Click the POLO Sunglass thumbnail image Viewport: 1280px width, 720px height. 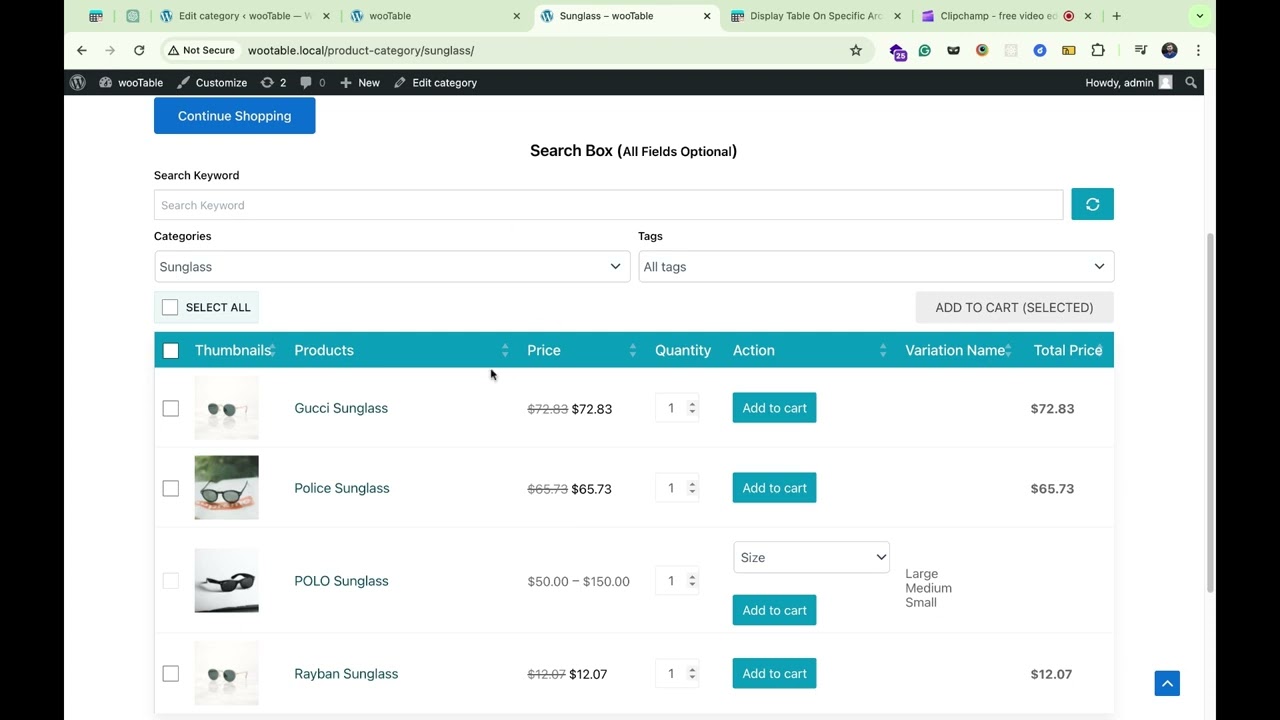pos(226,581)
